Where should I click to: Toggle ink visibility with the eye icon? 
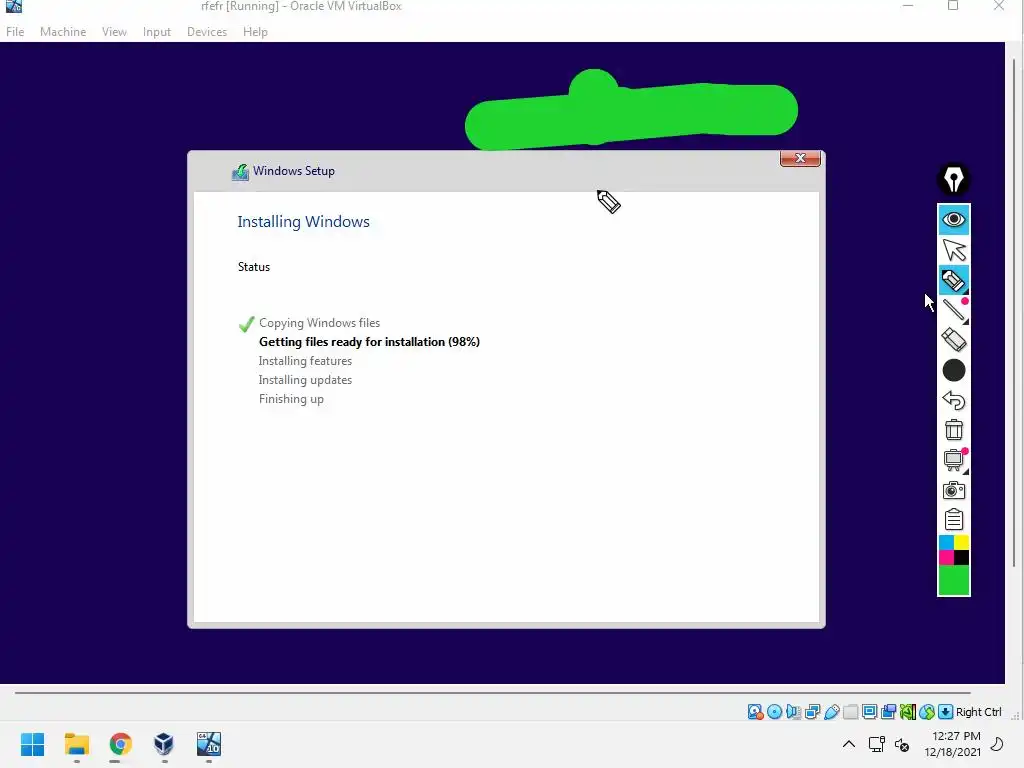point(953,219)
